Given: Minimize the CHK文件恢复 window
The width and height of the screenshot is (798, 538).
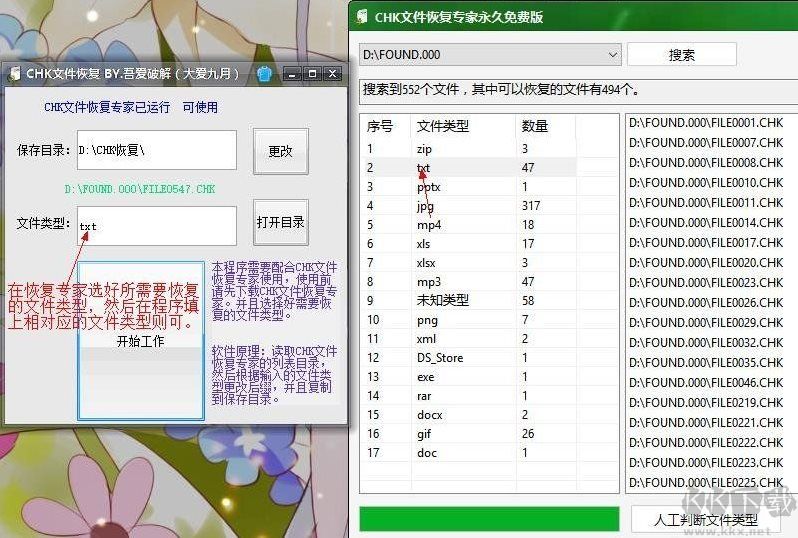Looking at the screenshot, I should [291, 74].
